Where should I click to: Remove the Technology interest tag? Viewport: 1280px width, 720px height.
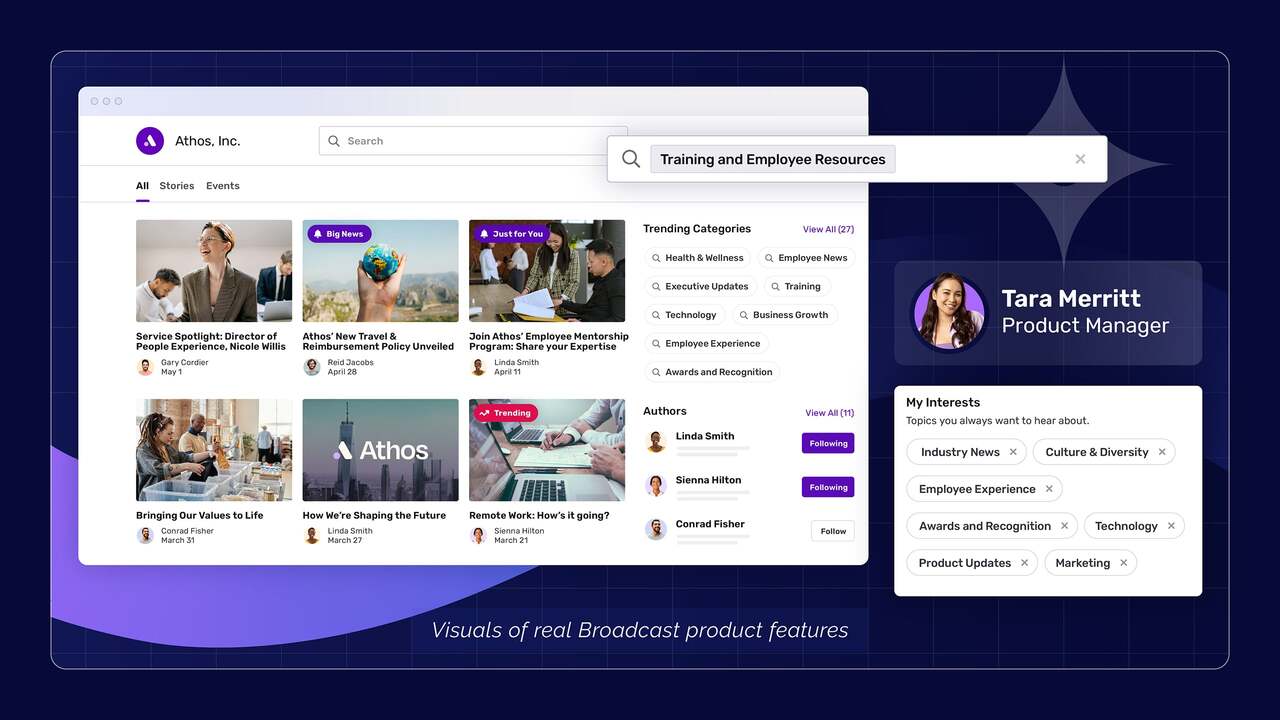(1171, 526)
